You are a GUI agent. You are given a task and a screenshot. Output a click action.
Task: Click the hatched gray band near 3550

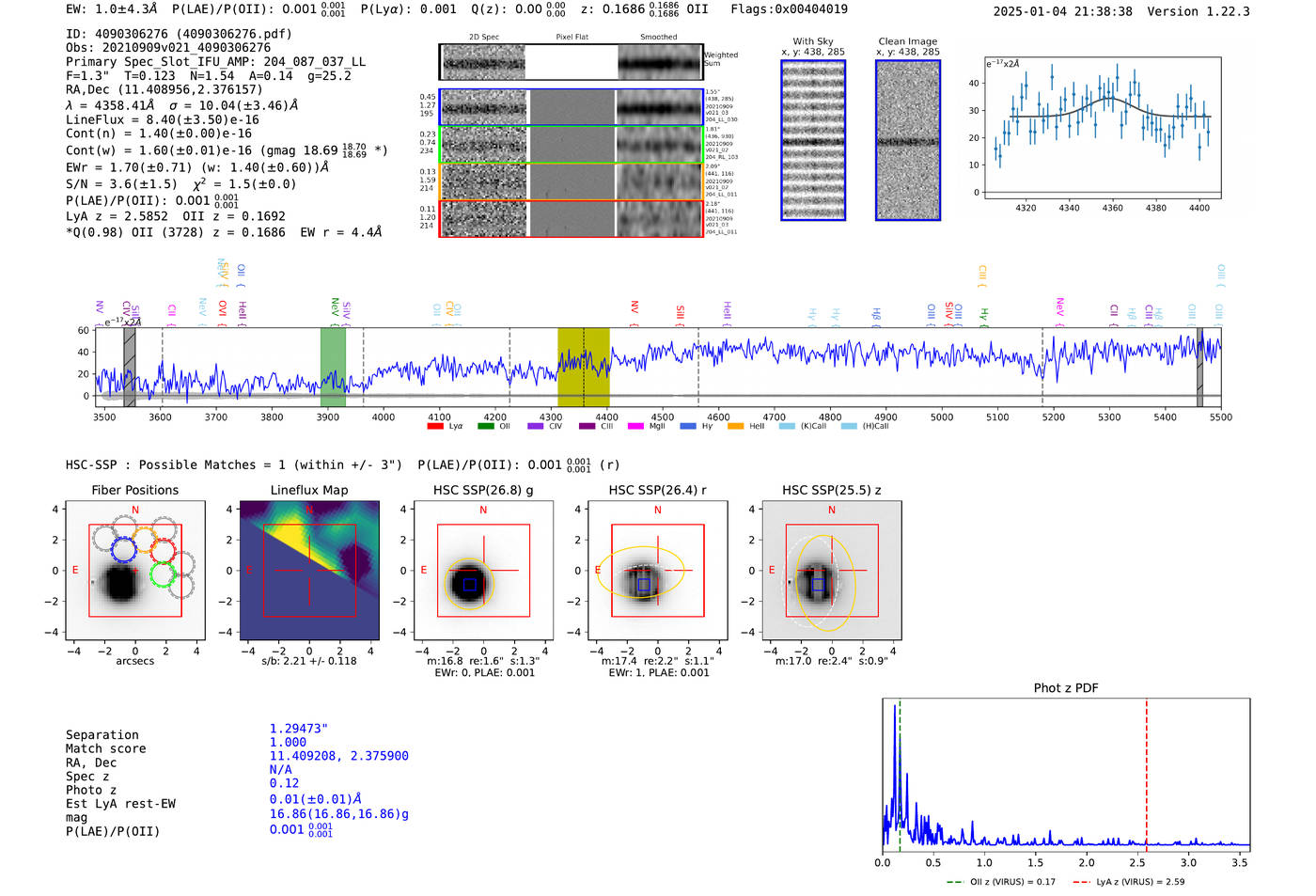click(130, 367)
